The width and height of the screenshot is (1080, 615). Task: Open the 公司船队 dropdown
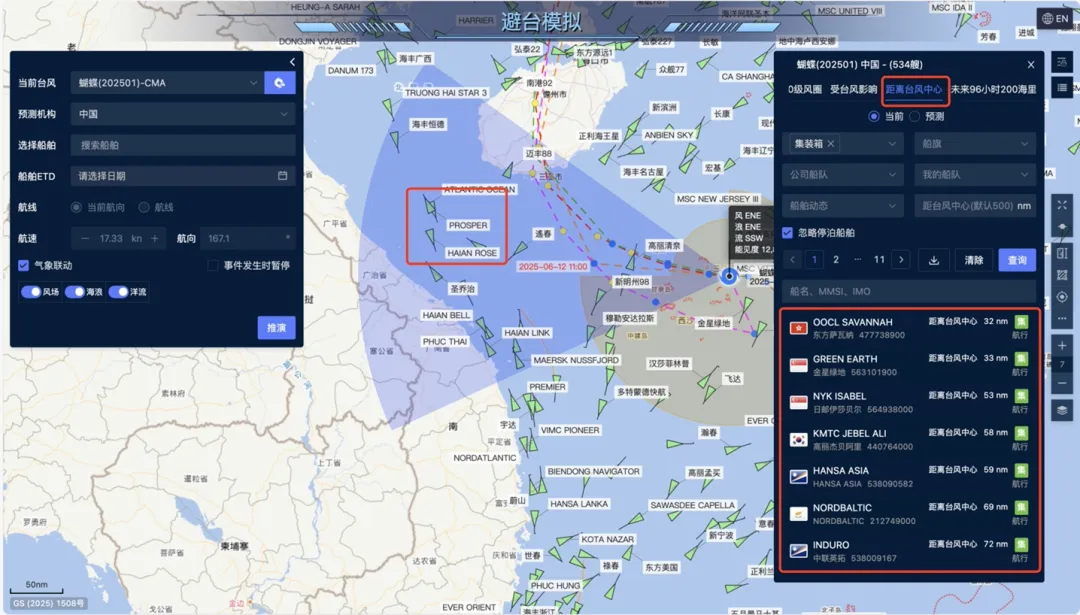842,175
